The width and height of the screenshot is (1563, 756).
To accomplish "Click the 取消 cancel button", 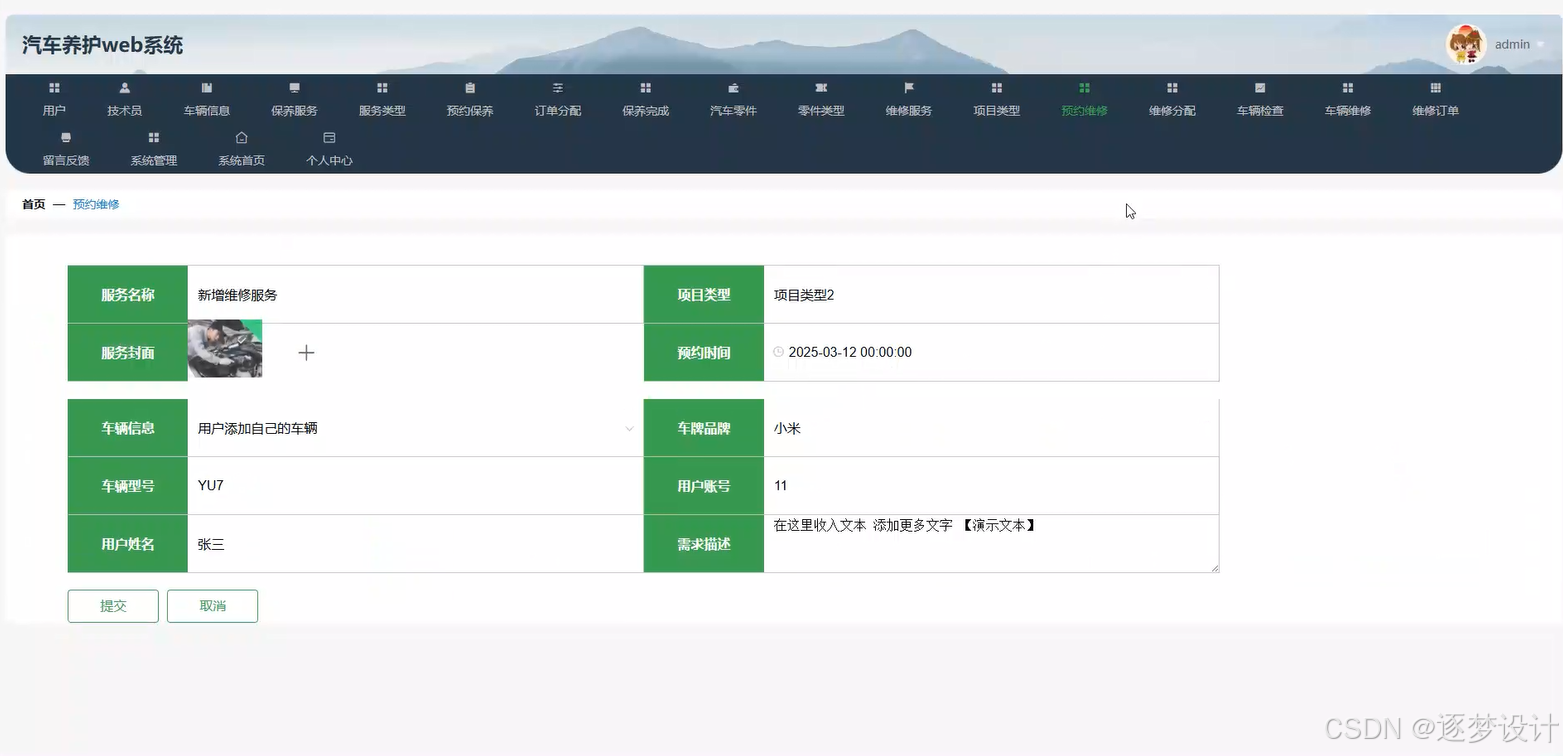I will click(212, 606).
